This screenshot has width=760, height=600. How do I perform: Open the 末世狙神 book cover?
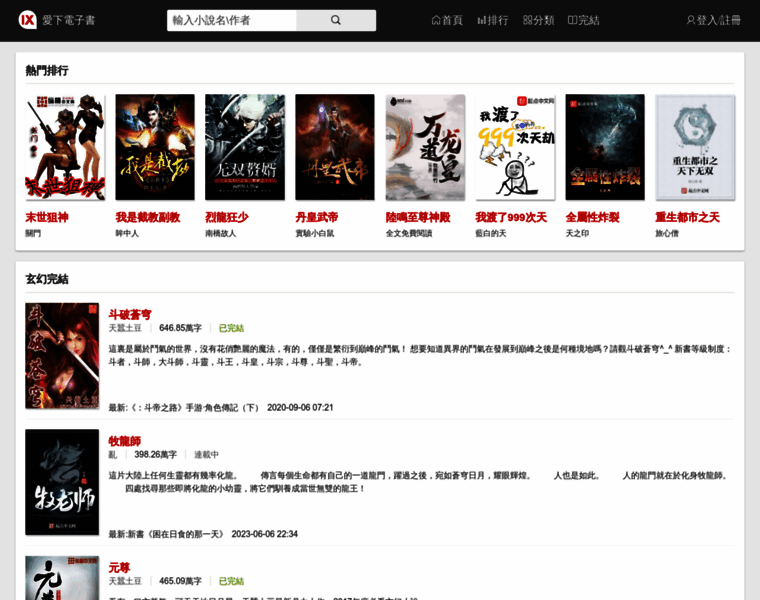tap(65, 147)
